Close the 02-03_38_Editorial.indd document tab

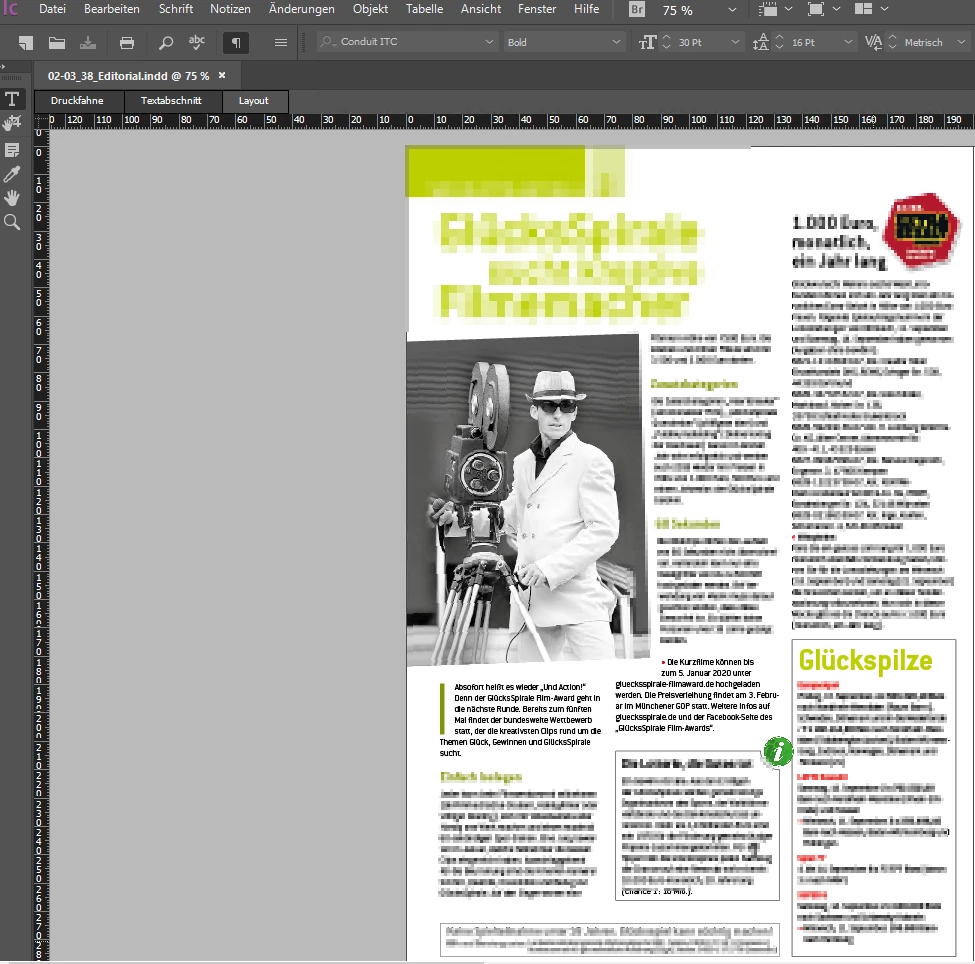tap(222, 75)
